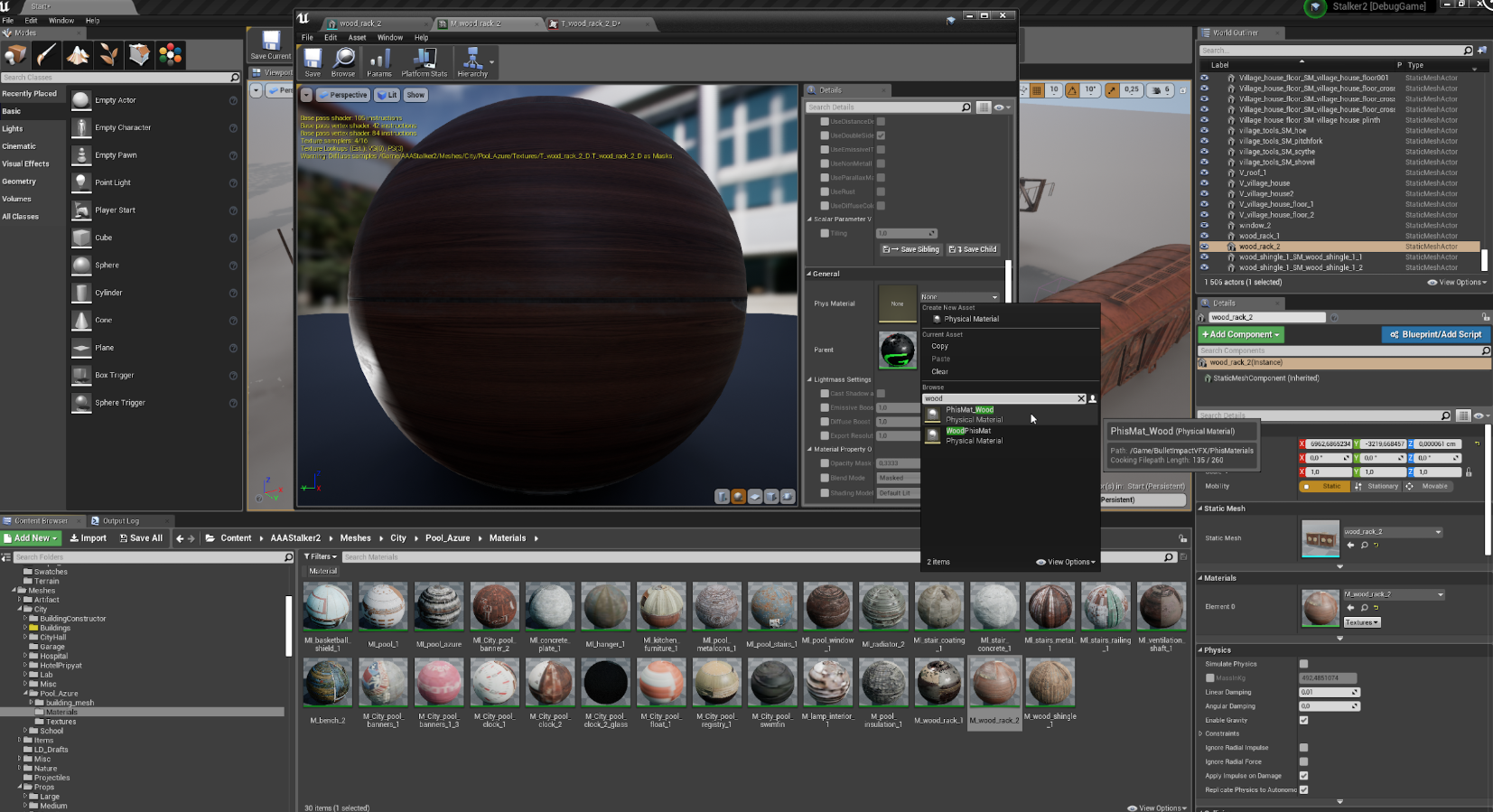Click Blueprint/Add Script button
1493x812 pixels.
click(x=1435, y=334)
